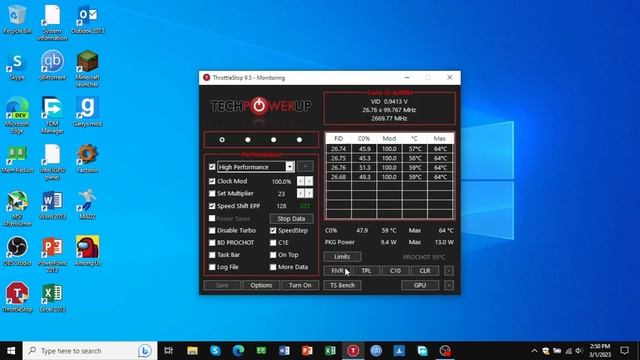Open the Limits window

tap(342, 257)
